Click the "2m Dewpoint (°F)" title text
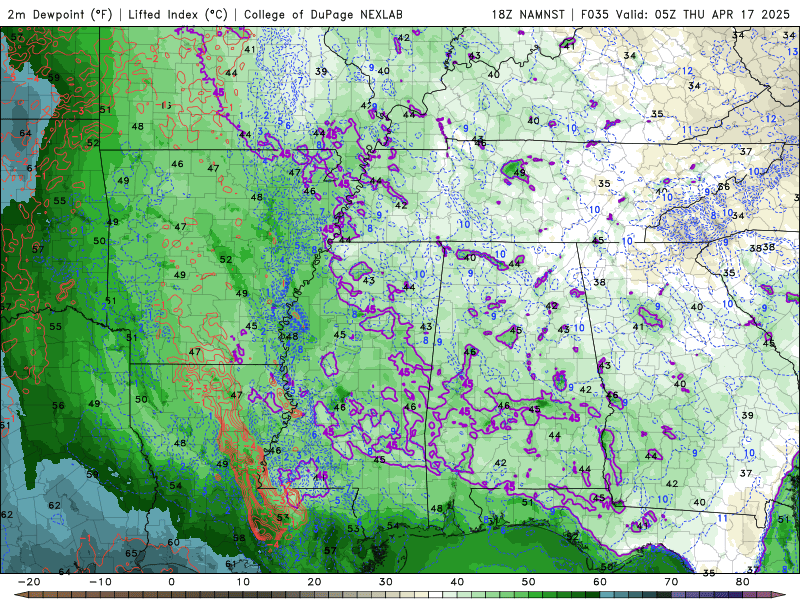Screen dimensions: 800x600 click(60, 14)
